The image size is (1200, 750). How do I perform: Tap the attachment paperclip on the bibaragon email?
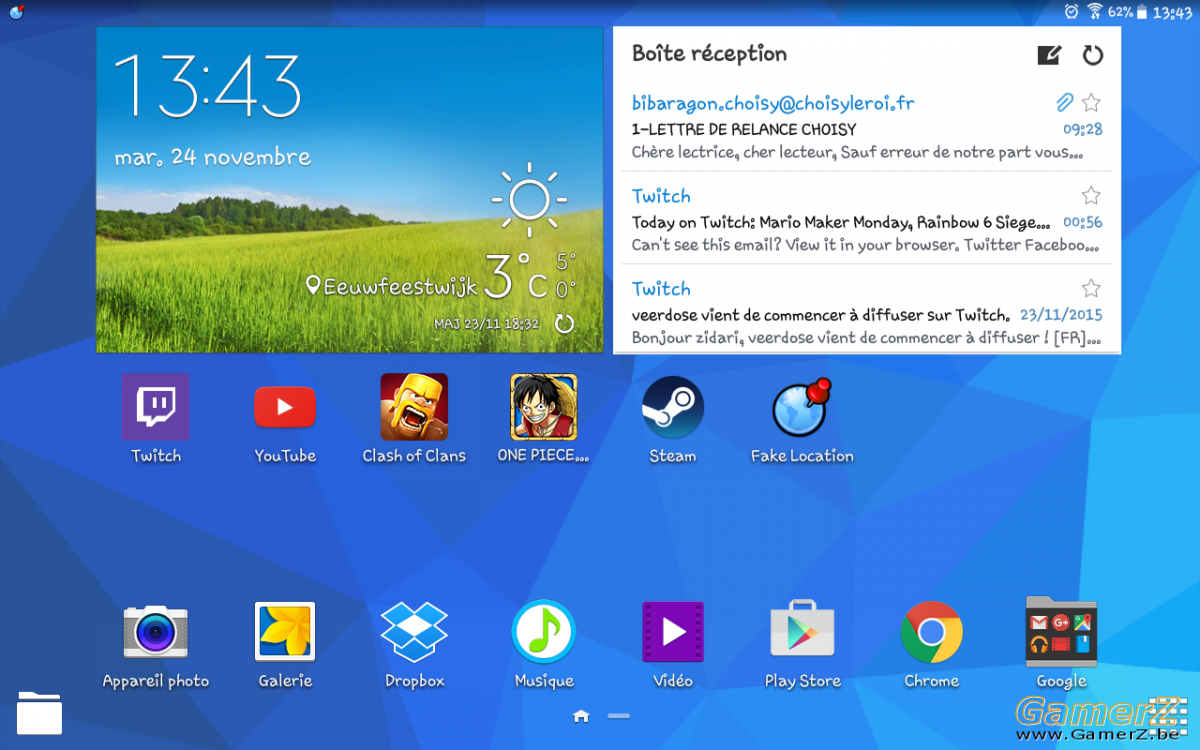coord(1065,103)
